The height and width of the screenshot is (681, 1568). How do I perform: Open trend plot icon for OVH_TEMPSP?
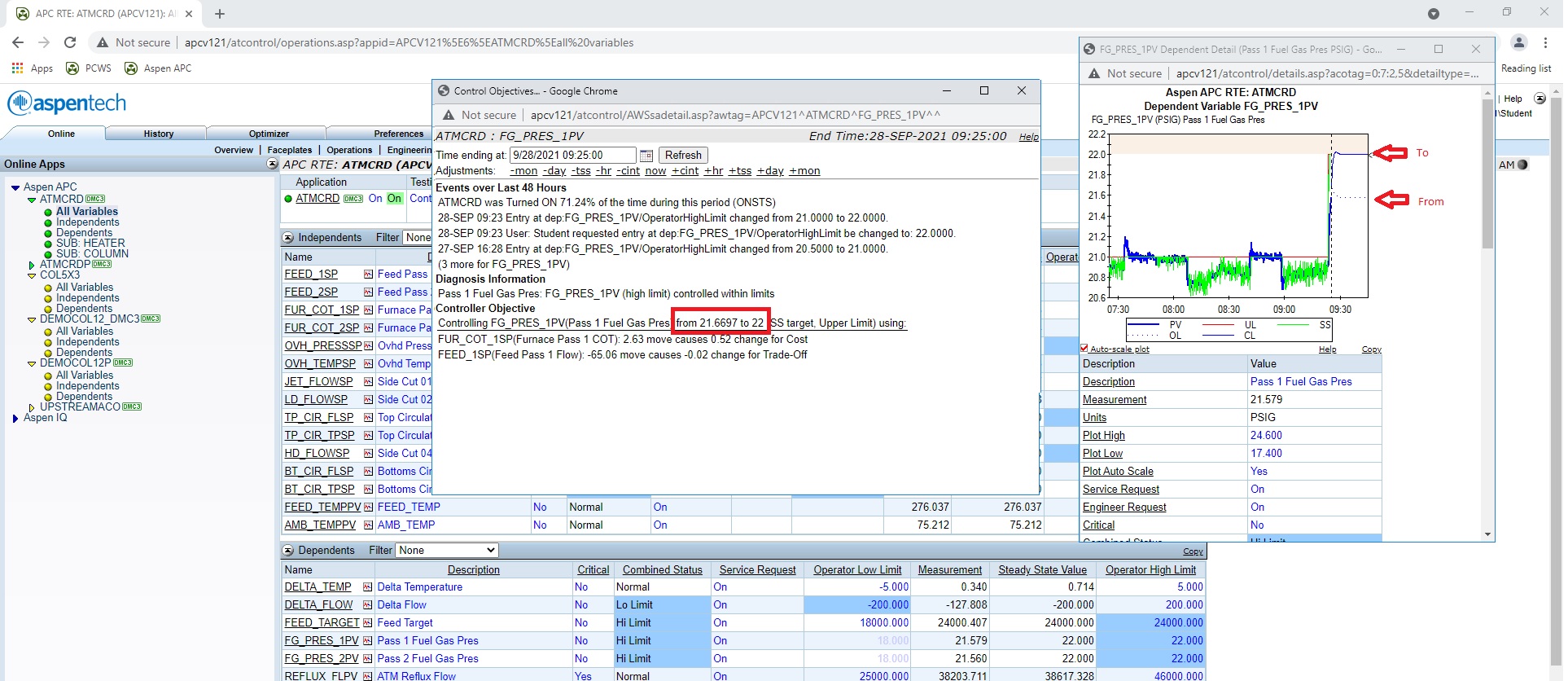click(x=368, y=364)
